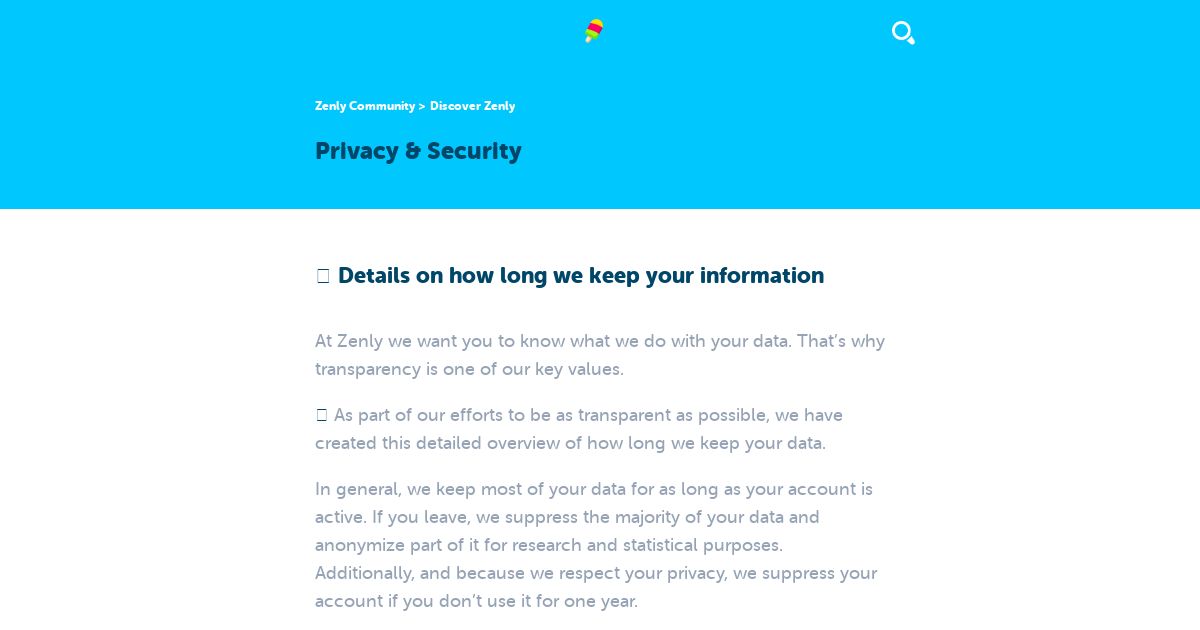Go to Zenly Community breadcrumb
The height and width of the screenshot is (630, 1200).
pyautogui.click(x=365, y=106)
